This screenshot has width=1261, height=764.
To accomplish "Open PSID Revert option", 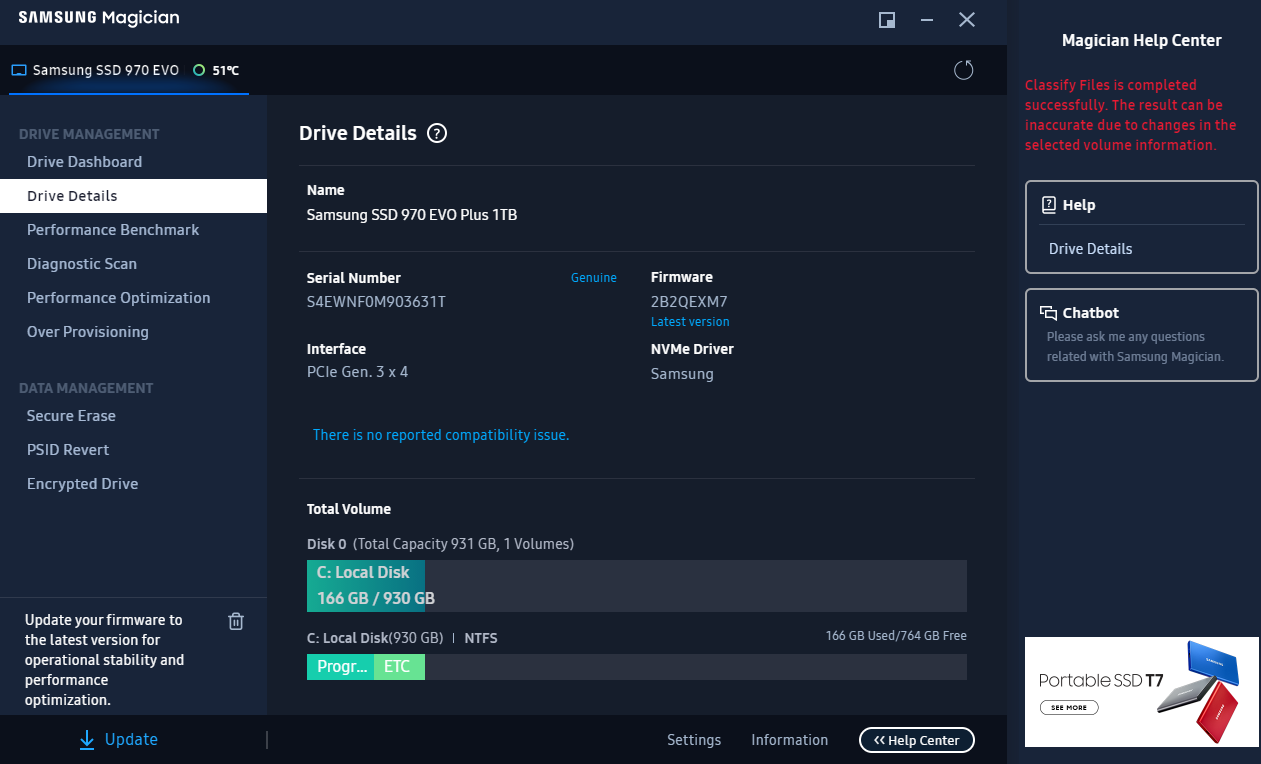I will (68, 450).
